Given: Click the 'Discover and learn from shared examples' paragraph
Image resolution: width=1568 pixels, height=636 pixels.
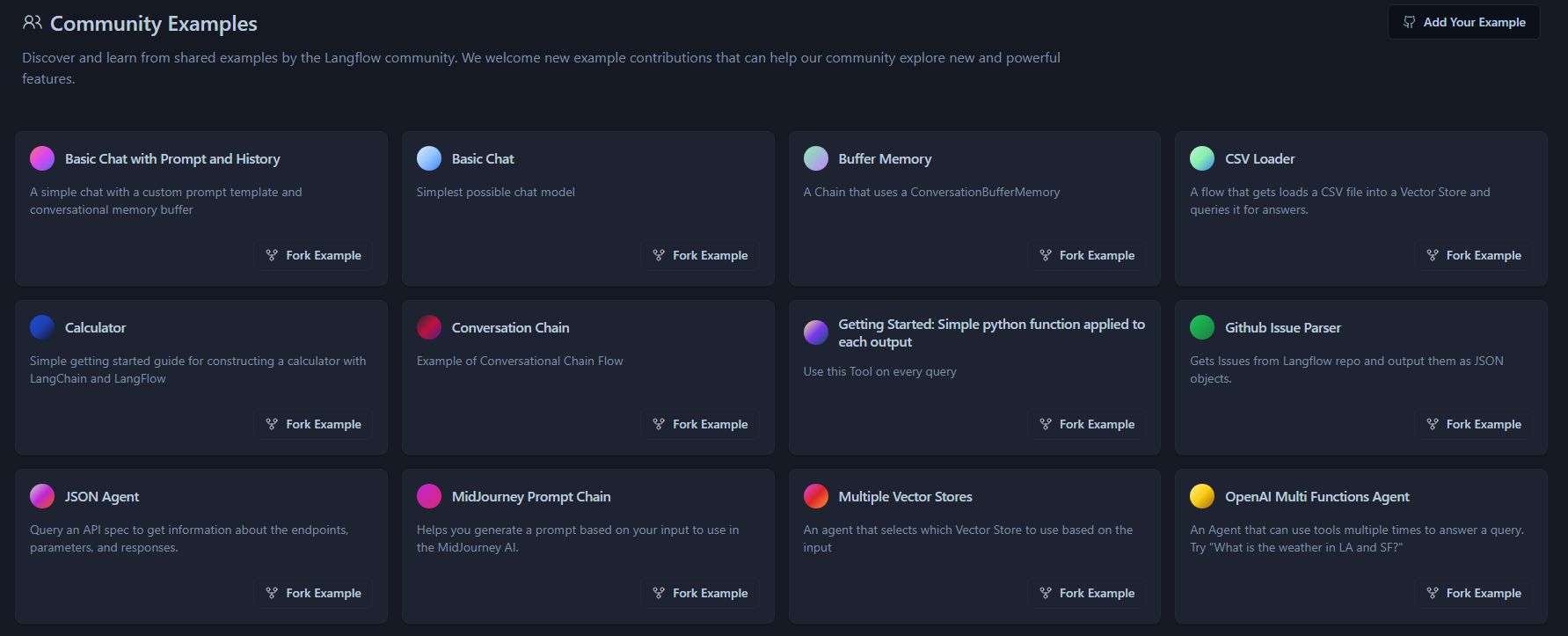Looking at the screenshot, I should [x=541, y=68].
